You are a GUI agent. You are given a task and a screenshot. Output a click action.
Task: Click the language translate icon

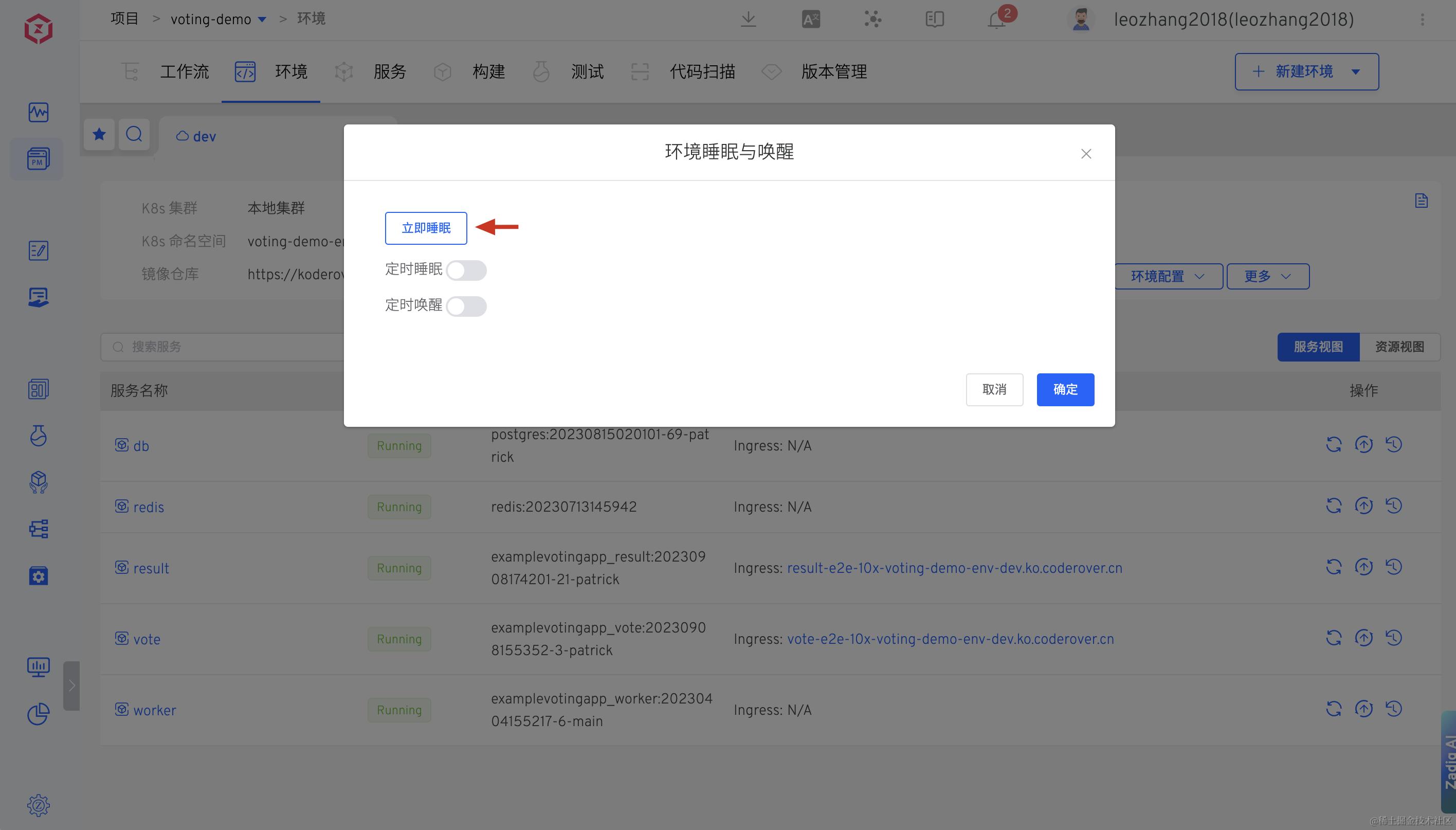pos(810,20)
